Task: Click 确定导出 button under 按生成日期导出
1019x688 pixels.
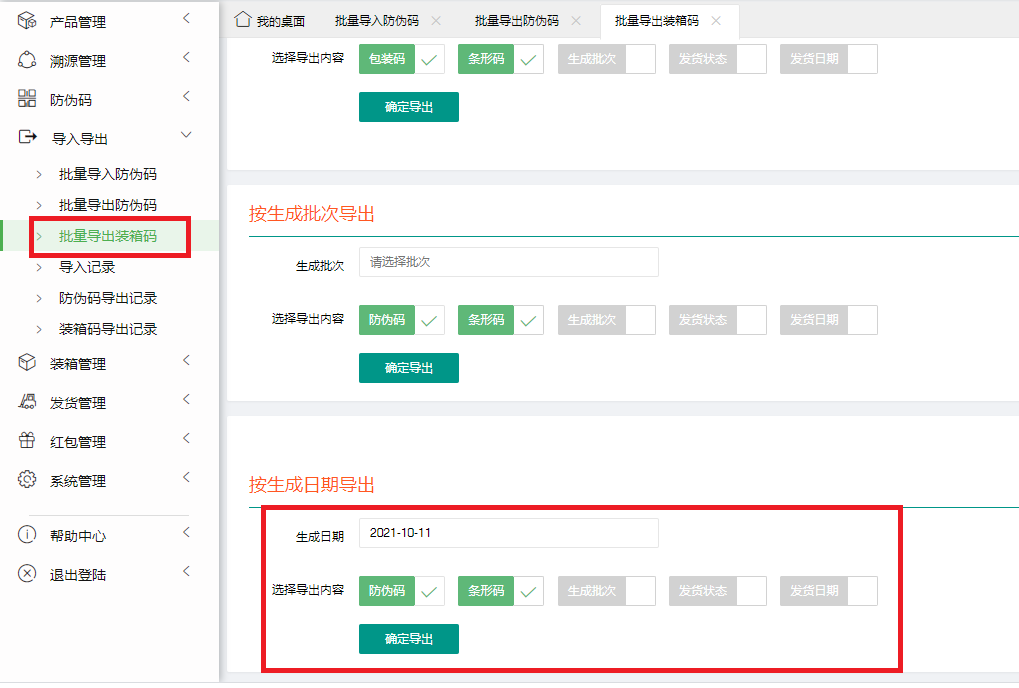Action: click(408, 639)
